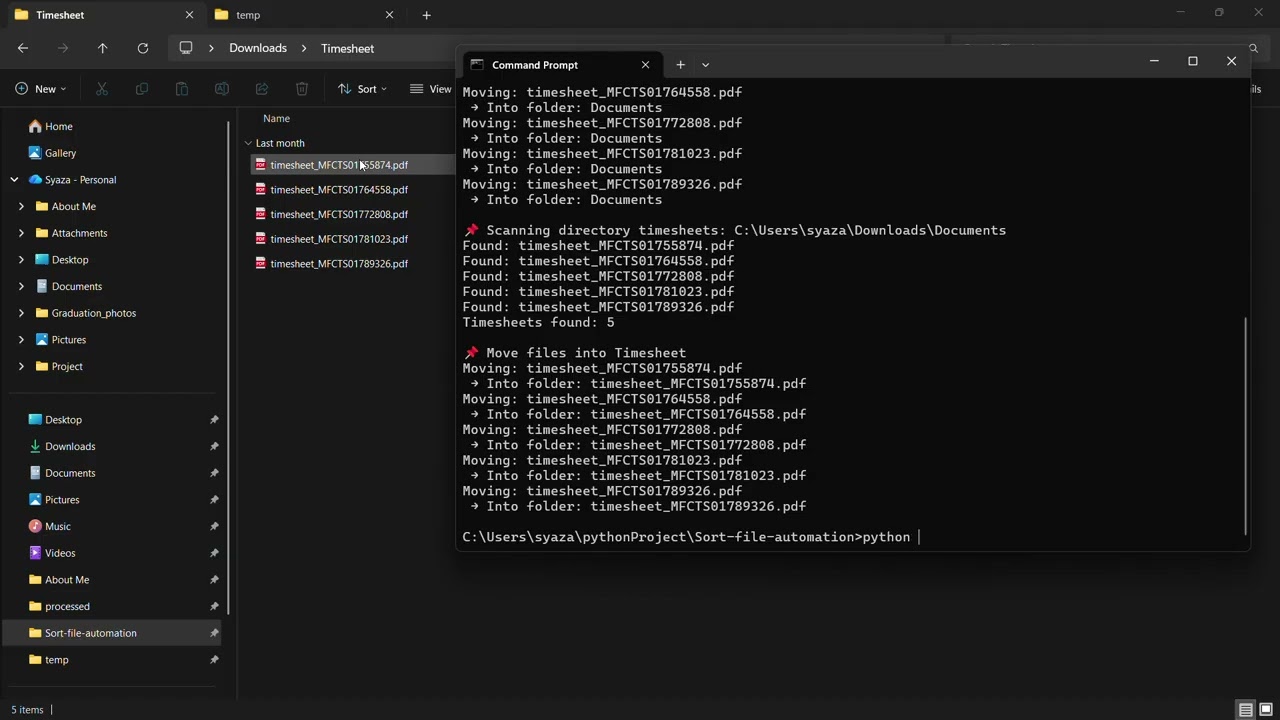The height and width of the screenshot is (720, 1280).
Task: Close the temp Explorer tab
Action: coord(389,15)
